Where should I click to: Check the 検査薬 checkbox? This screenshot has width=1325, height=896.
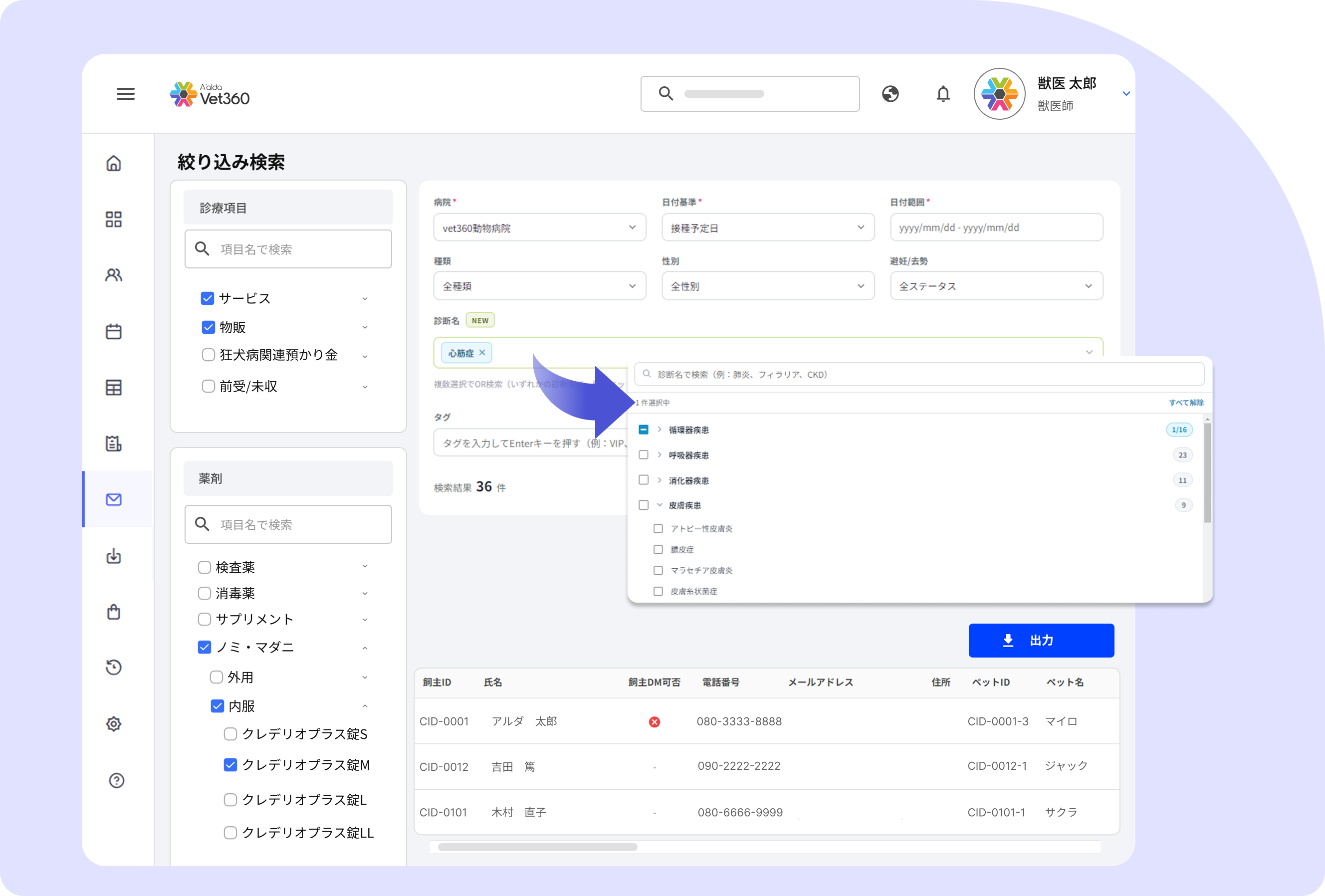[204, 567]
